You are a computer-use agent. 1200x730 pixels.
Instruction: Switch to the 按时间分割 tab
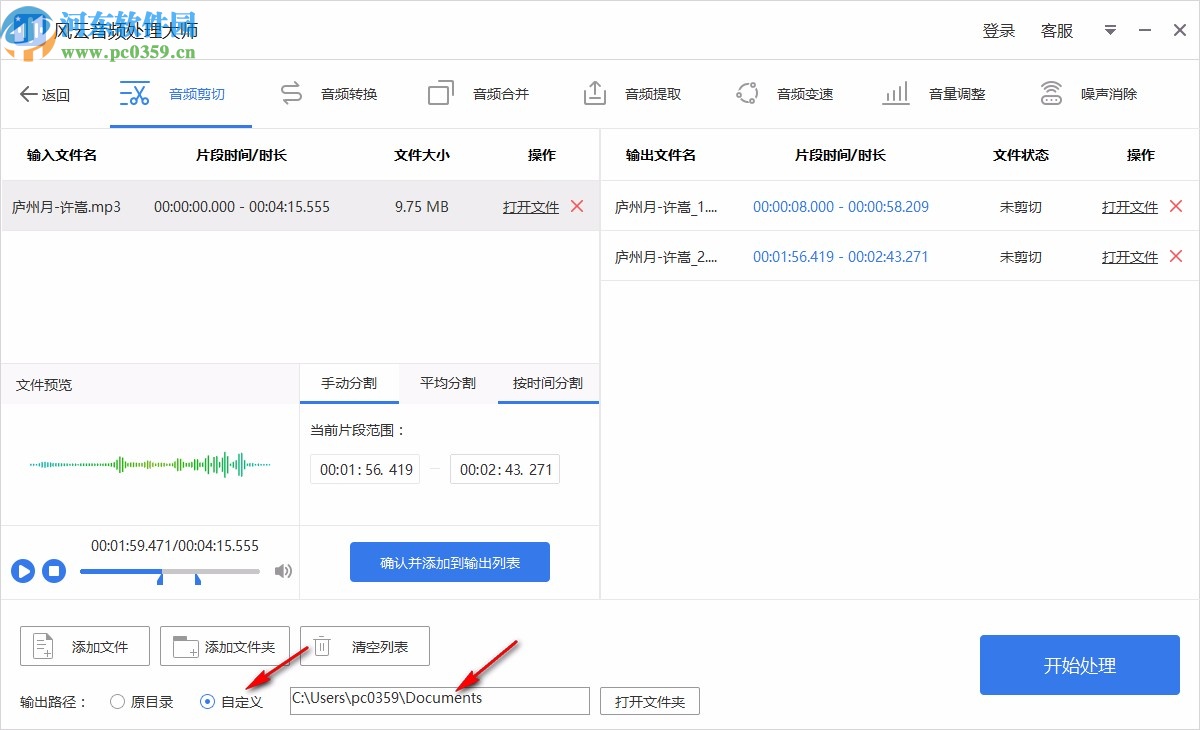pos(548,383)
